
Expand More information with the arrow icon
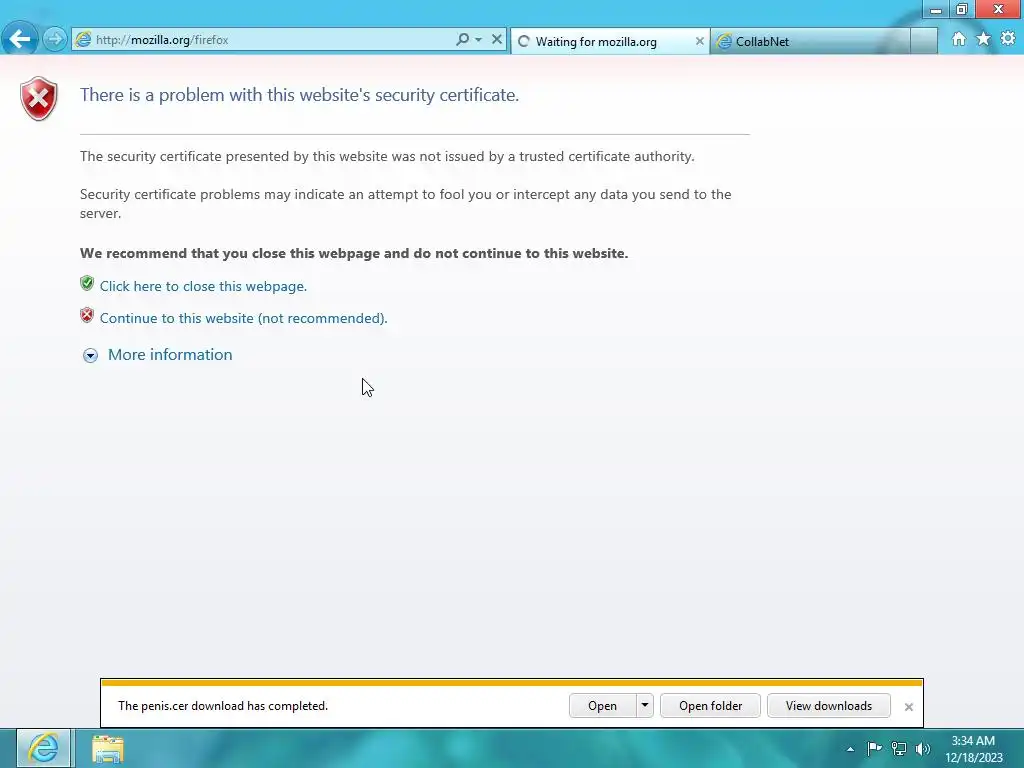tap(90, 355)
